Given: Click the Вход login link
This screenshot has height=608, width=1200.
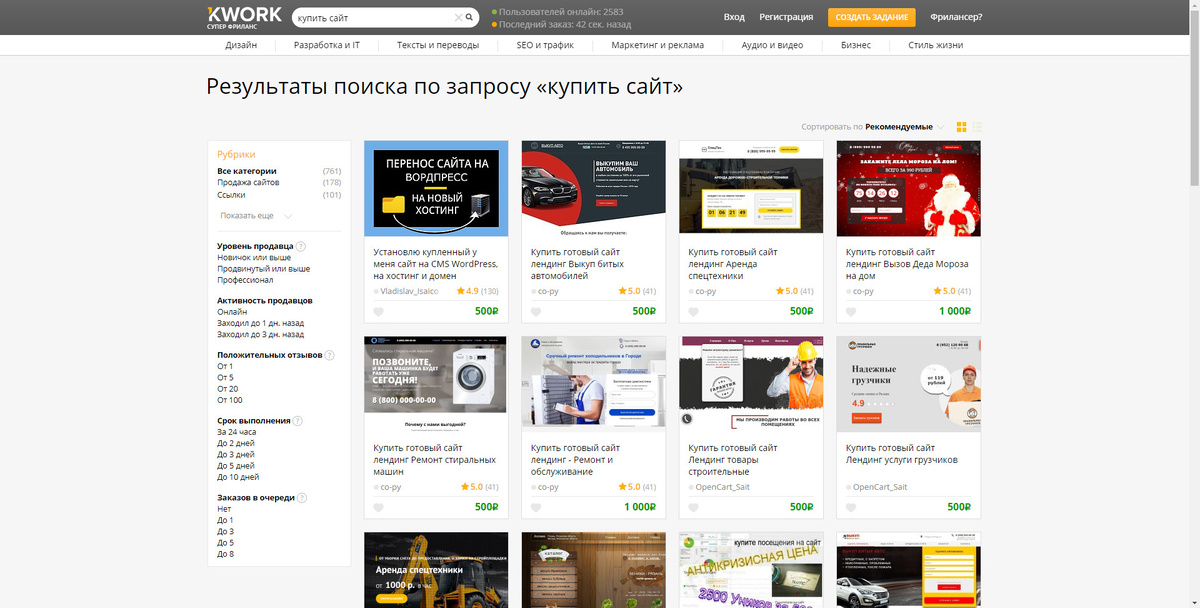Looking at the screenshot, I should click(x=734, y=17).
